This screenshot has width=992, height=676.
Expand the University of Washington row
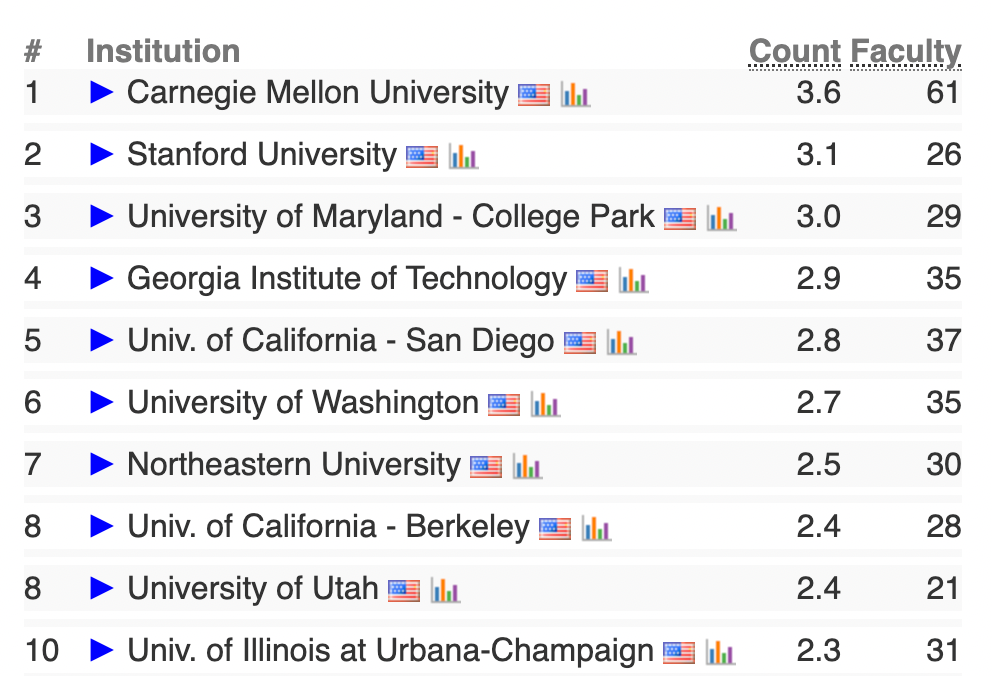pos(102,402)
